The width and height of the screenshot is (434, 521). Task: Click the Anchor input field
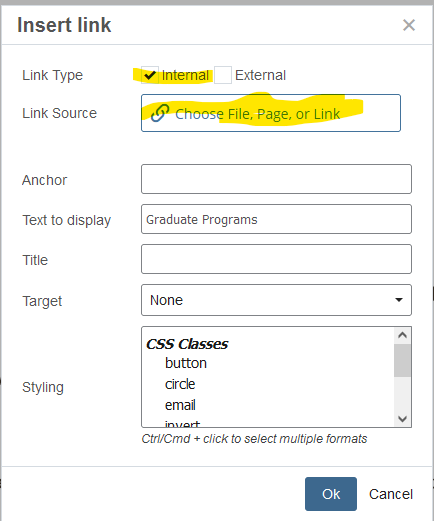[276, 179]
